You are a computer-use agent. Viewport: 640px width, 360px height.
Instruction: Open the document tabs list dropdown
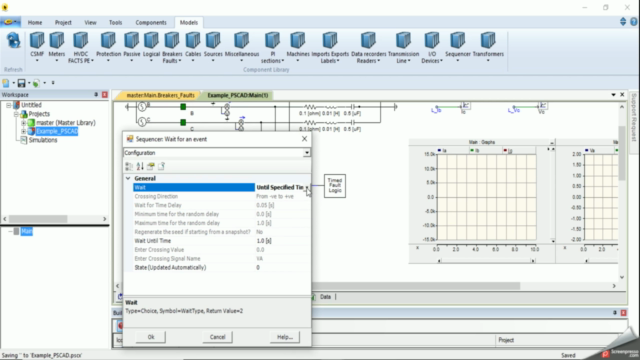tap(613, 95)
